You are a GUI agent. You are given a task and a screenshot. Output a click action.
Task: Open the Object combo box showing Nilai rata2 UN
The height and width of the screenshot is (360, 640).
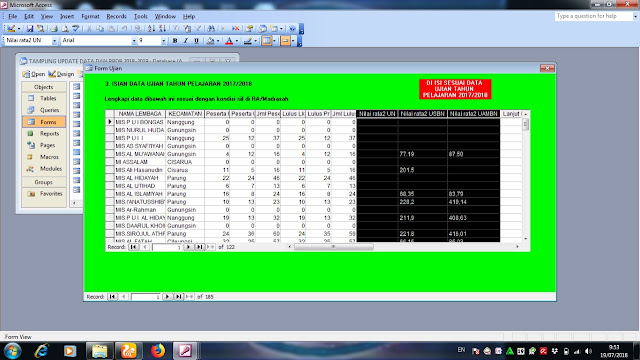(x=54, y=40)
